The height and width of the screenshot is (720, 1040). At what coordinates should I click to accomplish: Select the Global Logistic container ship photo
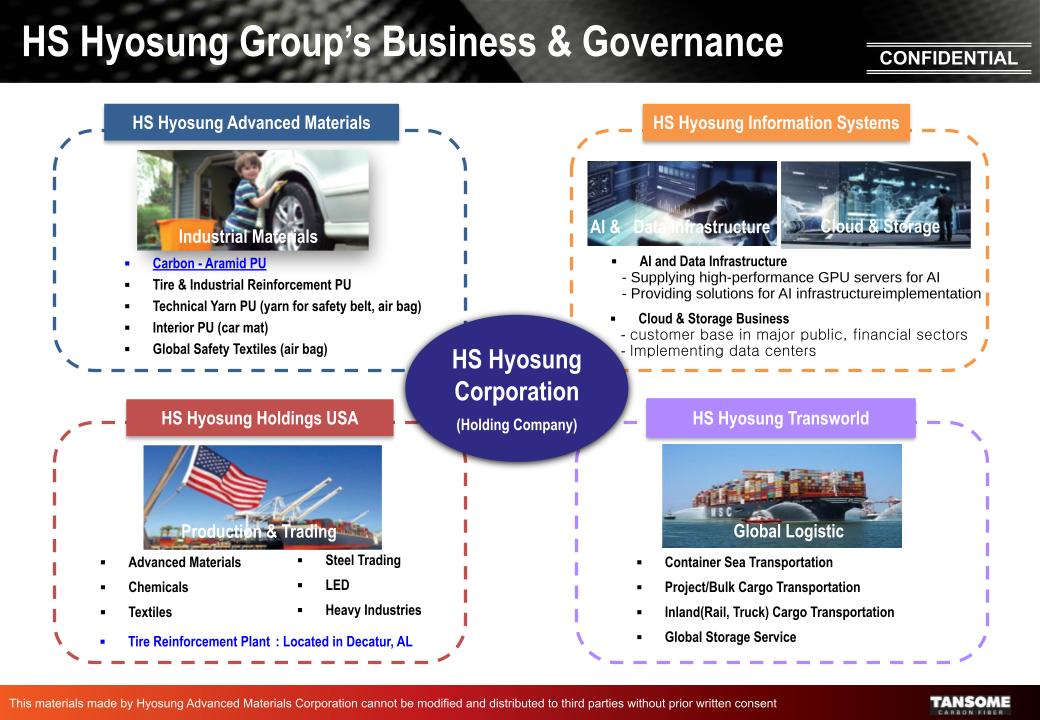781,494
